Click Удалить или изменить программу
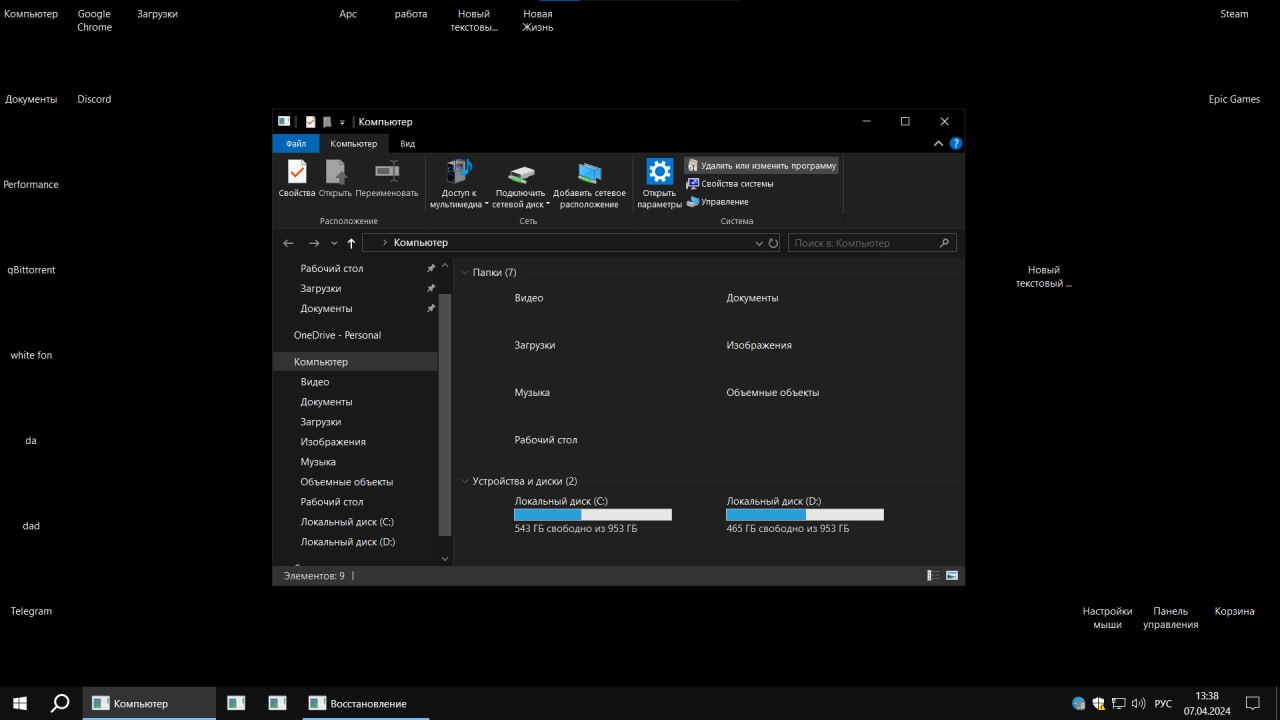Image resolution: width=1280 pixels, height=720 pixels. (x=761, y=165)
